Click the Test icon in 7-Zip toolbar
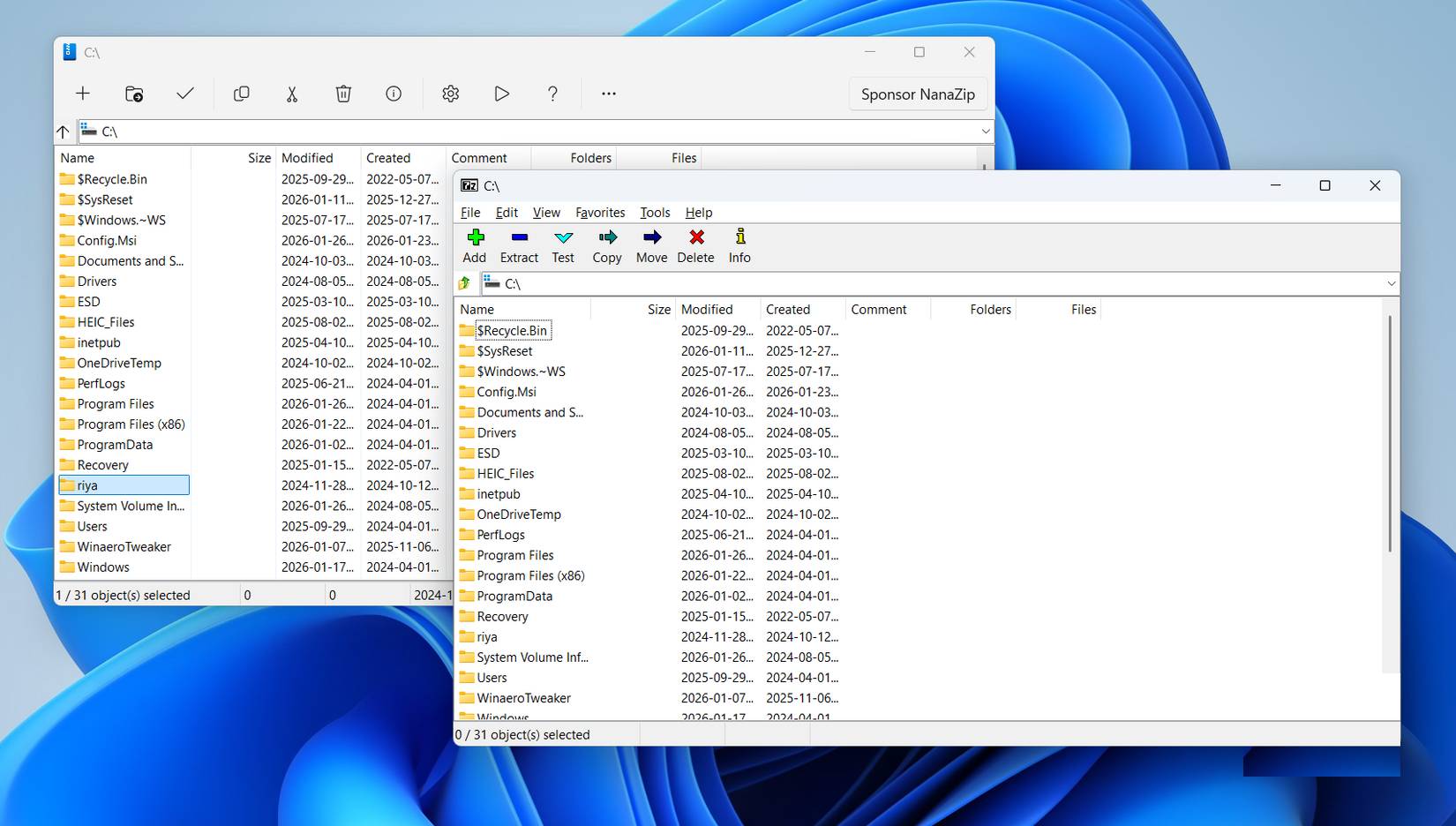1456x826 pixels. coord(563,245)
